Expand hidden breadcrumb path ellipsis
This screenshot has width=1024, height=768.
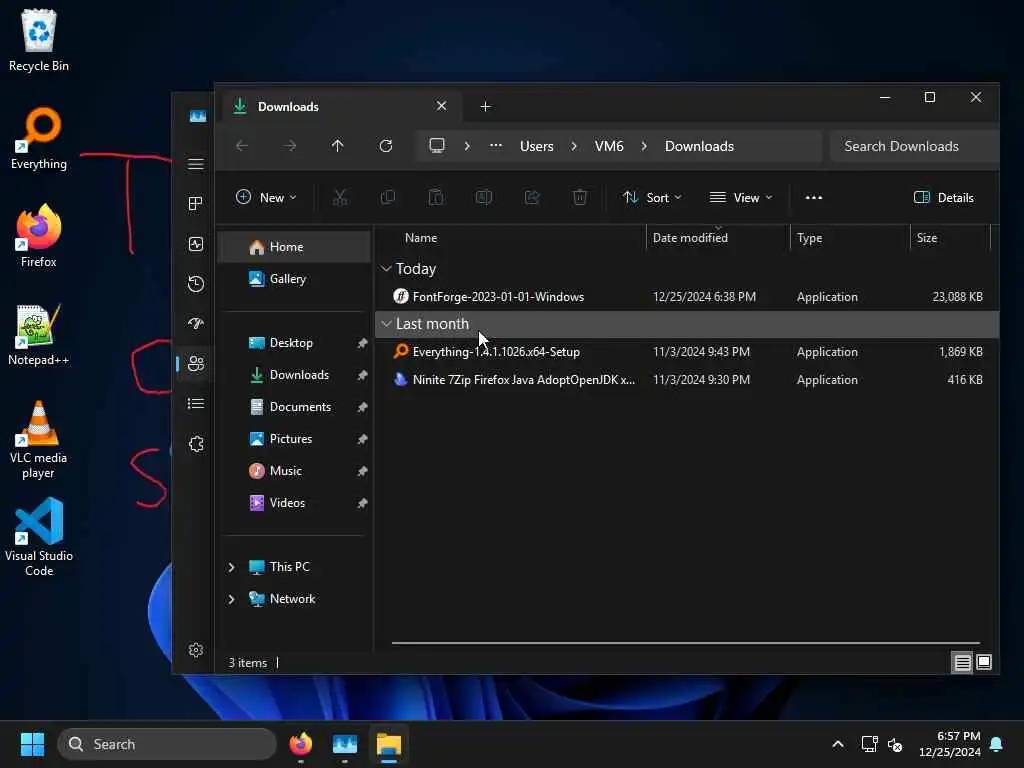[x=496, y=145]
